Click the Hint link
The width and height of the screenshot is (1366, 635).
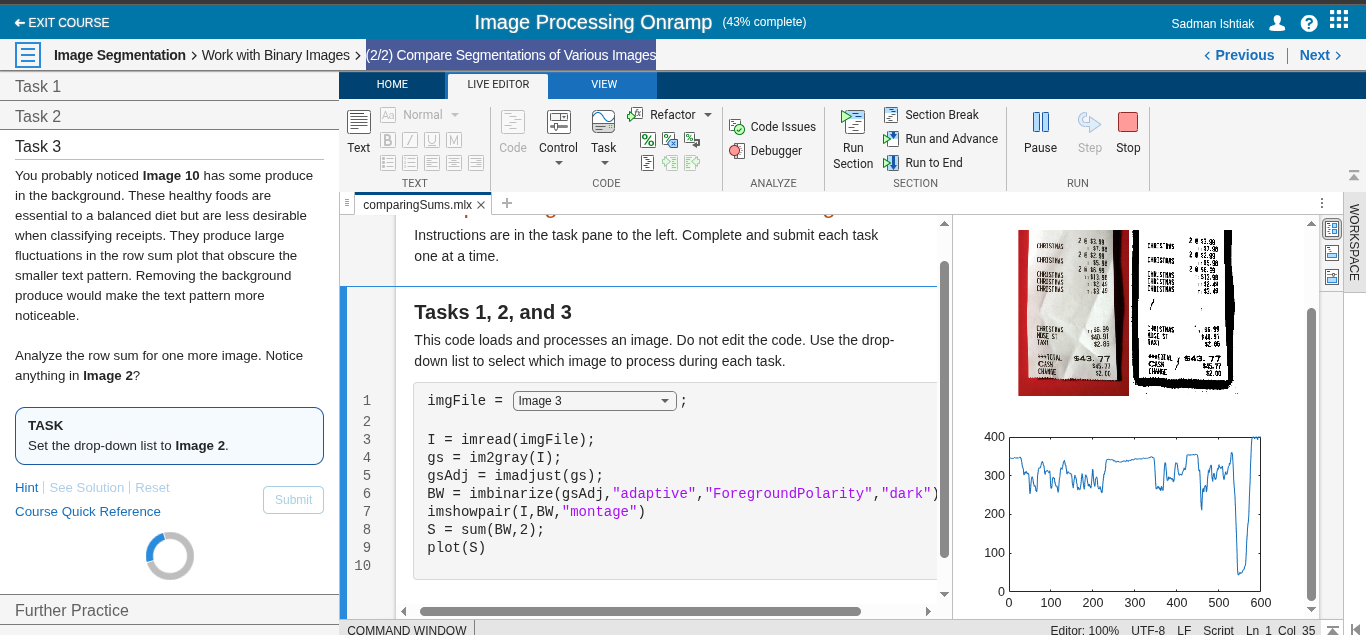click(27, 488)
